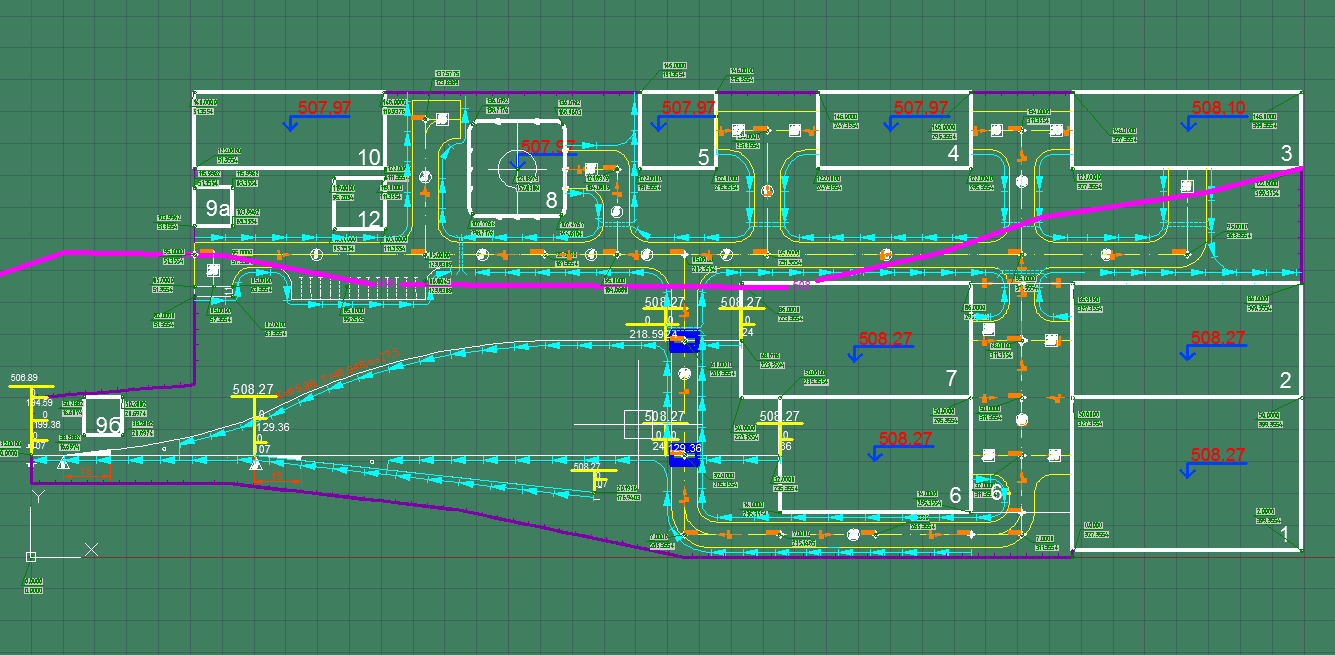Click the UCS Y axis label

coord(38,495)
